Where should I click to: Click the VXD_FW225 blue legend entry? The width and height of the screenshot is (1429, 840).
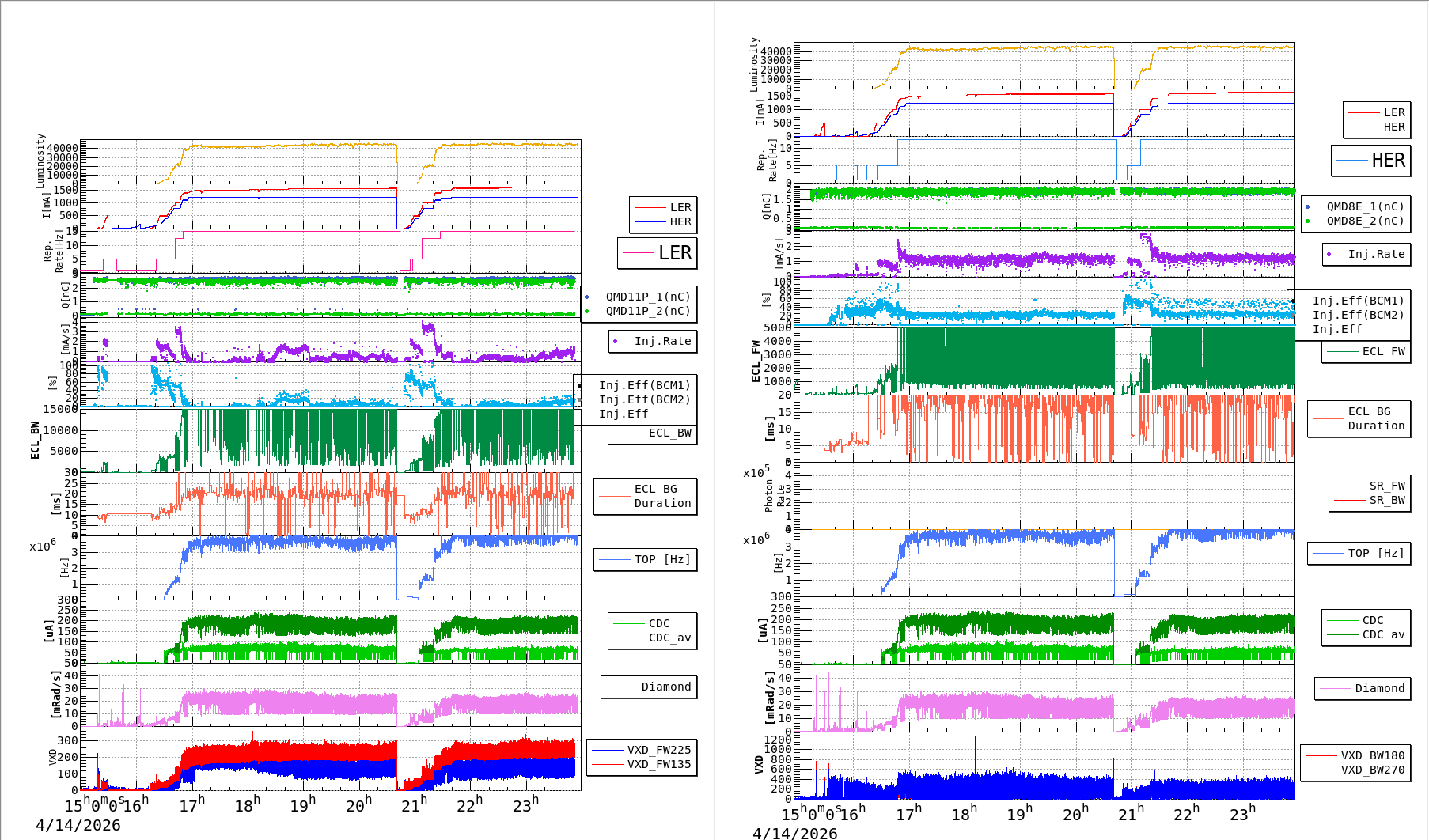(658, 751)
